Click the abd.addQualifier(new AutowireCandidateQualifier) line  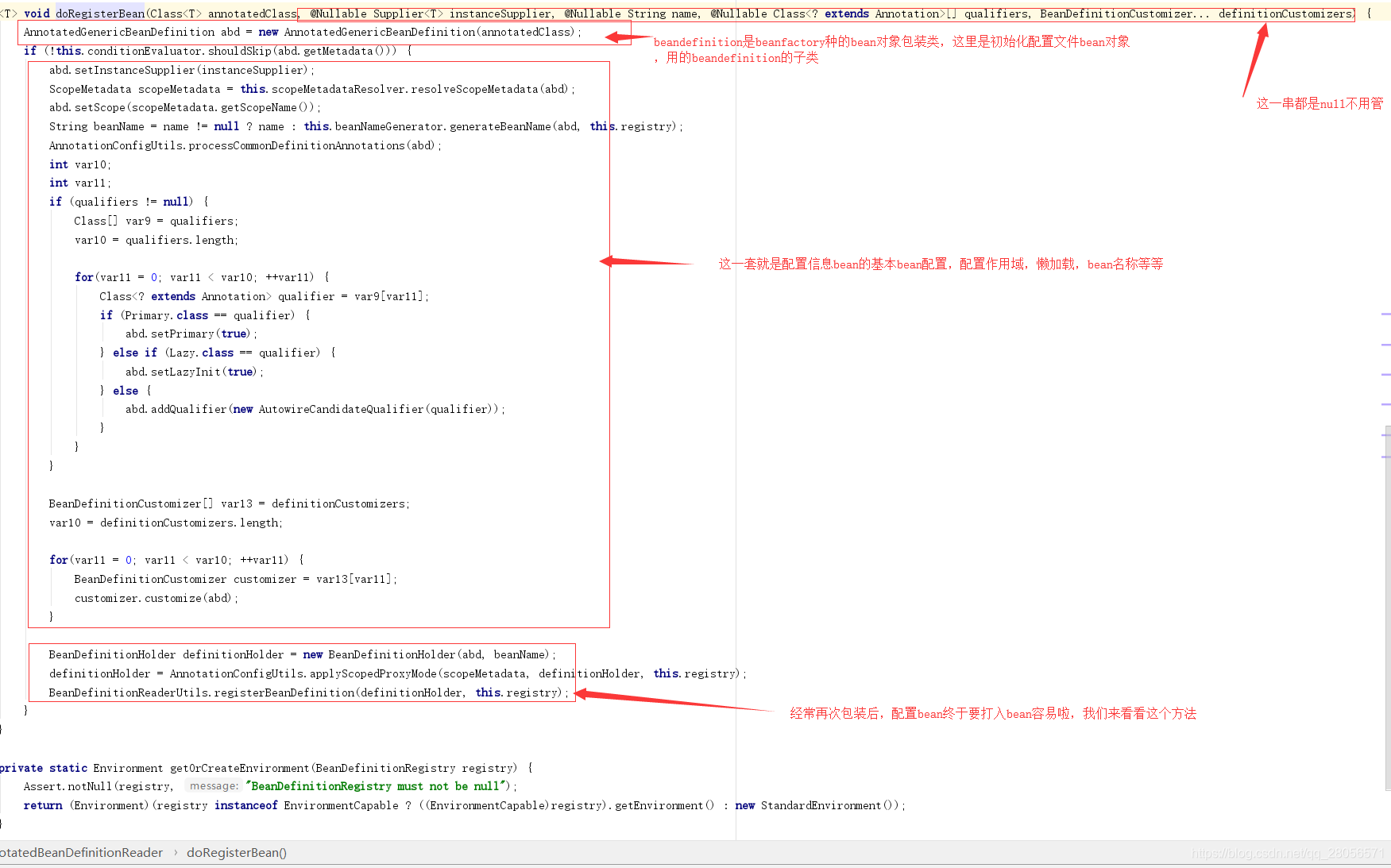pyautogui.click(x=315, y=409)
